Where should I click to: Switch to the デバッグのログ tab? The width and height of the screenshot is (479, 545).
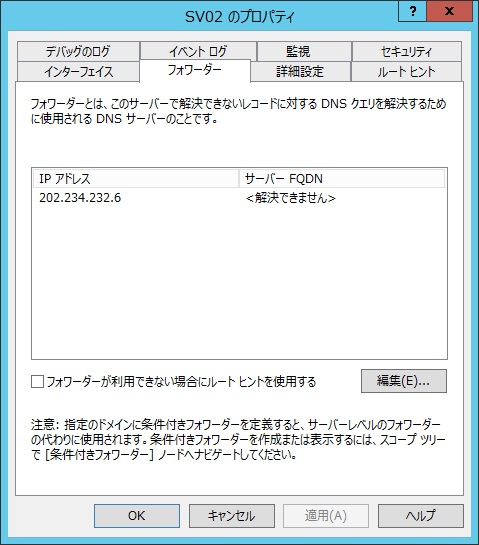click(x=78, y=52)
